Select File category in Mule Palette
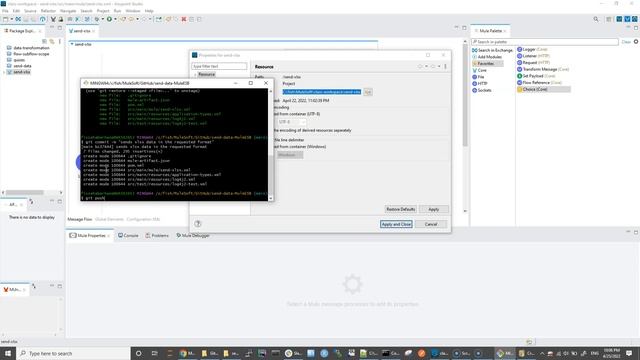The width and height of the screenshot is (640, 360). pos(478,77)
